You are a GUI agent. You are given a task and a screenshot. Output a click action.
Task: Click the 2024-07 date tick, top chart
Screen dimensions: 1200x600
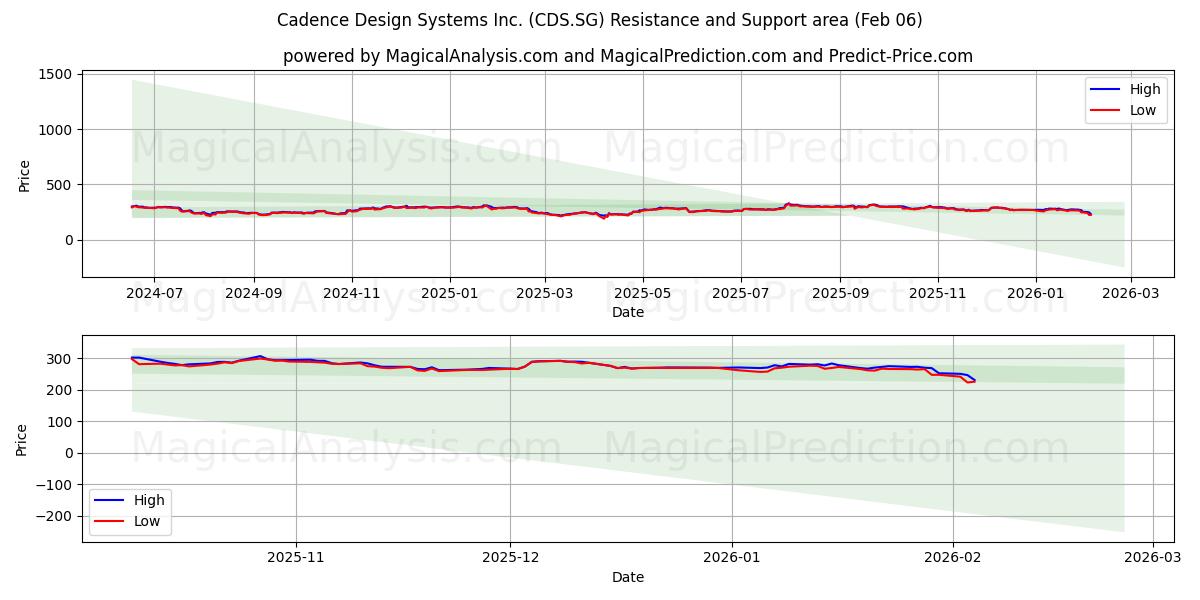[x=154, y=294]
